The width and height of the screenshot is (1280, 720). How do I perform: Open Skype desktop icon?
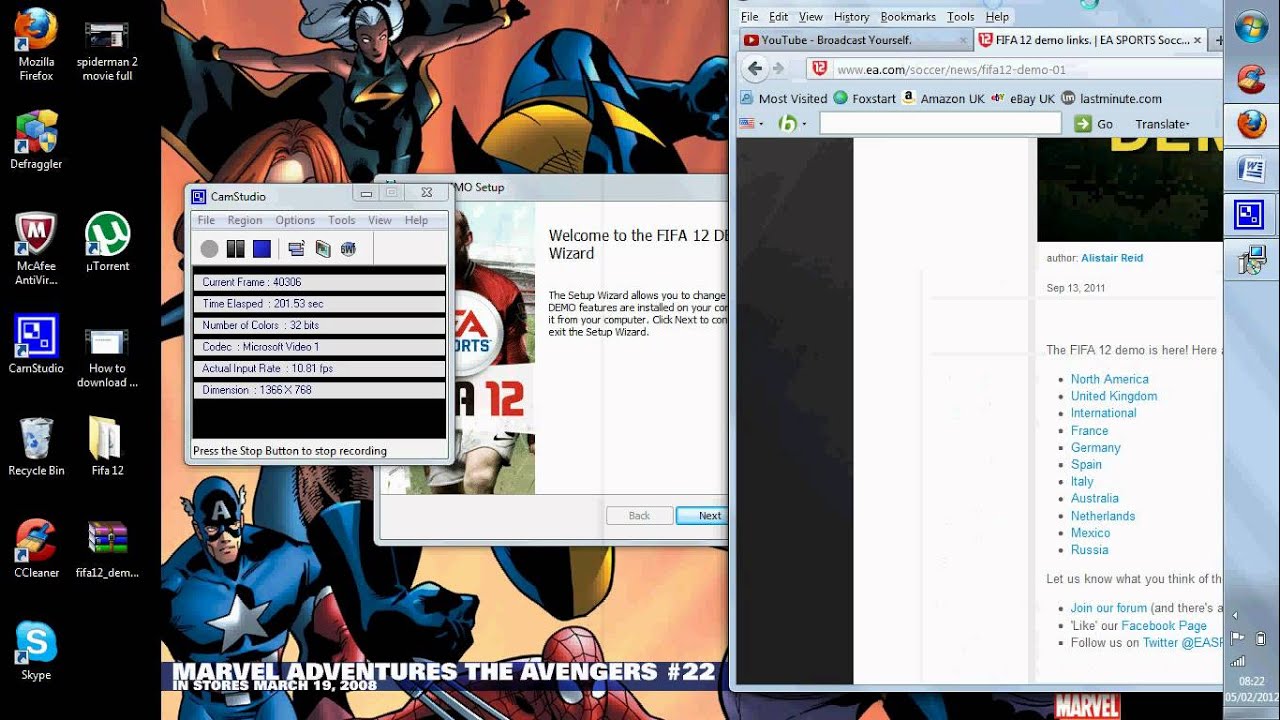point(36,650)
